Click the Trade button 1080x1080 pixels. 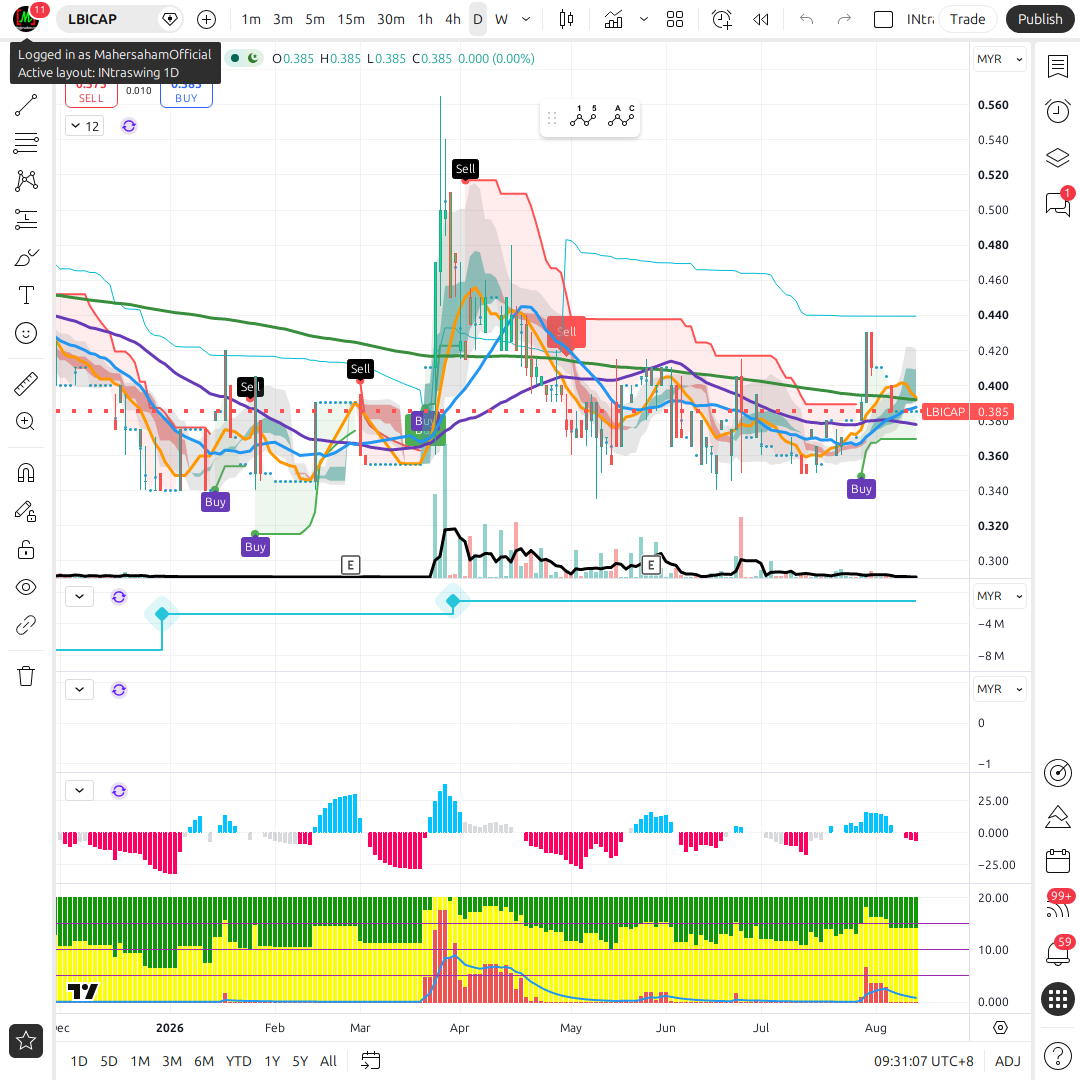click(967, 19)
